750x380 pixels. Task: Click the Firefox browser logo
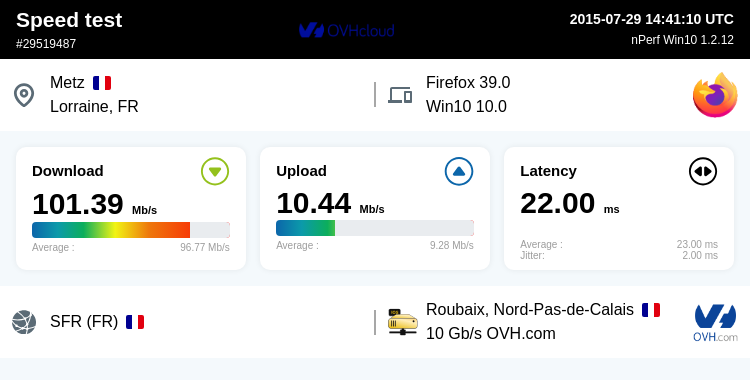(x=715, y=95)
